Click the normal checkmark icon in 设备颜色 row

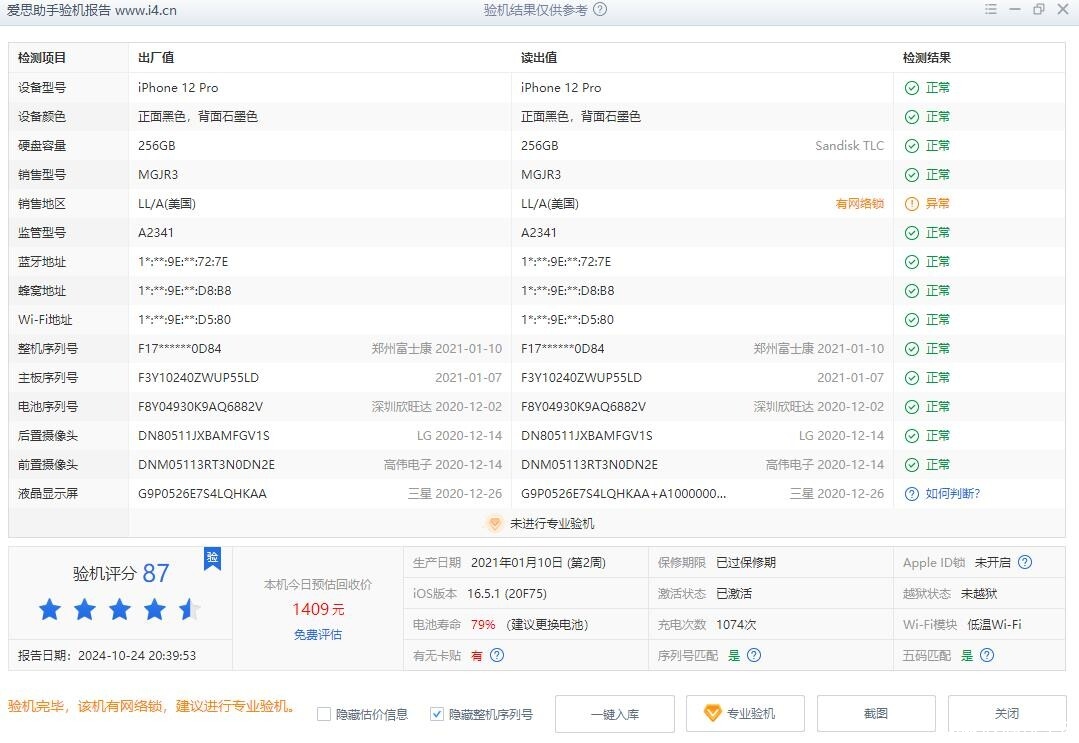pos(912,117)
